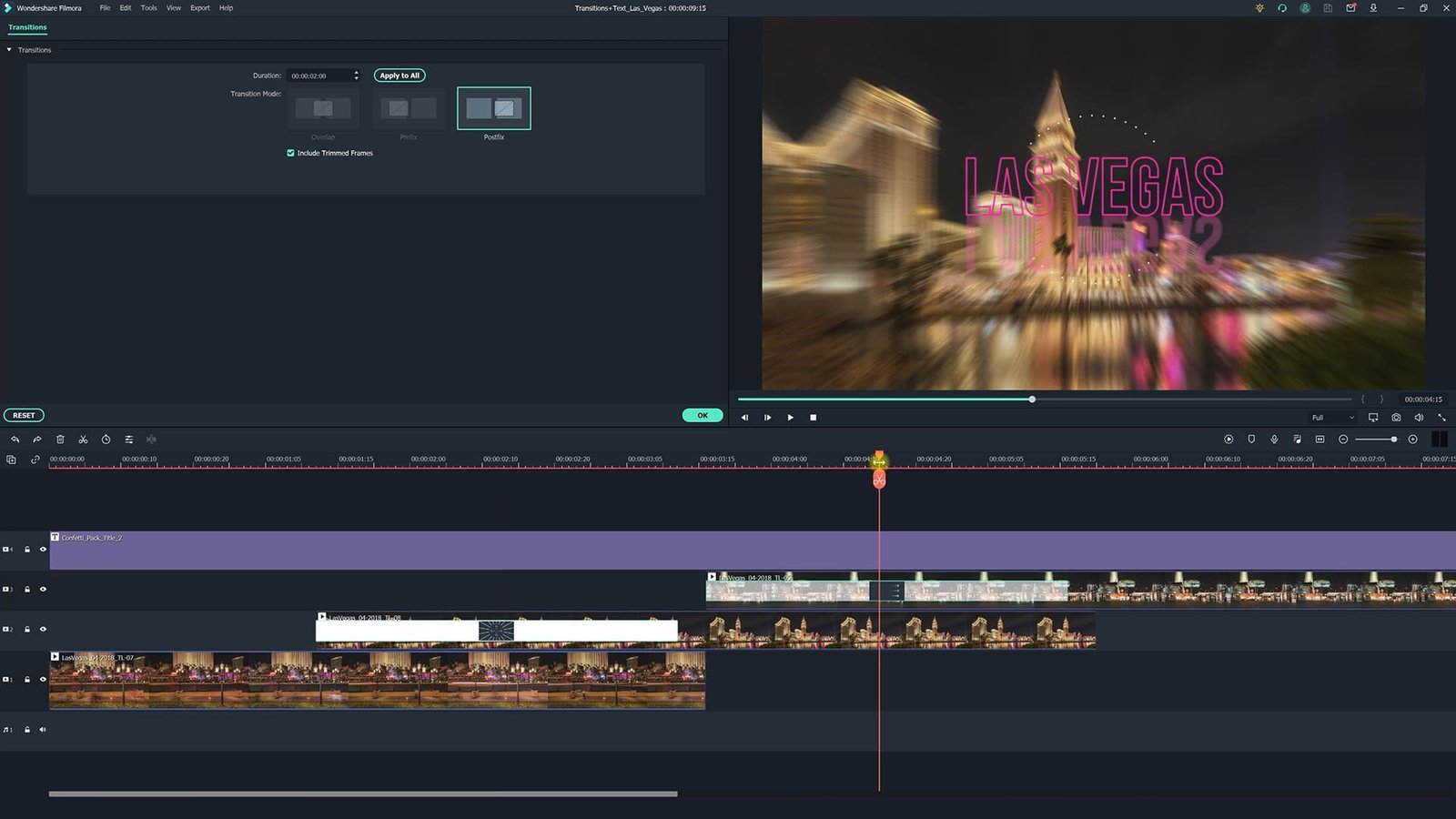
Task: Open the Full preview quality dropdown
Action: (1332, 418)
